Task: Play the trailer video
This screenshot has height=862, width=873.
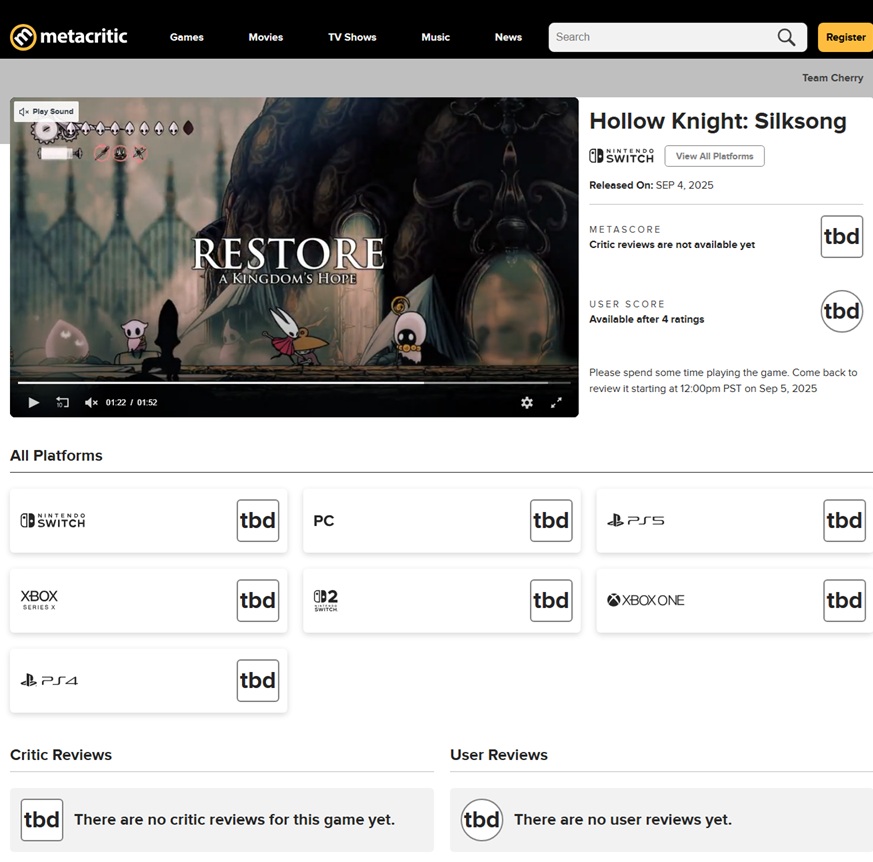Action: [33, 402]
